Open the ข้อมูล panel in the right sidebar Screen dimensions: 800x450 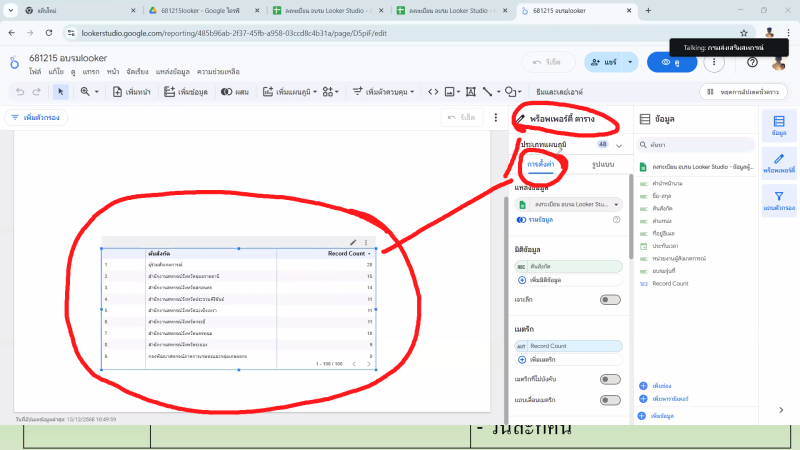click(x=779, y=125)
